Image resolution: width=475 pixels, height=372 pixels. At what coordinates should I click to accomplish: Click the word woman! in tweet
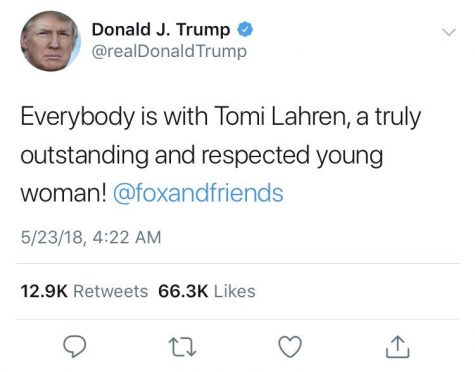click(x=64, y=193)
